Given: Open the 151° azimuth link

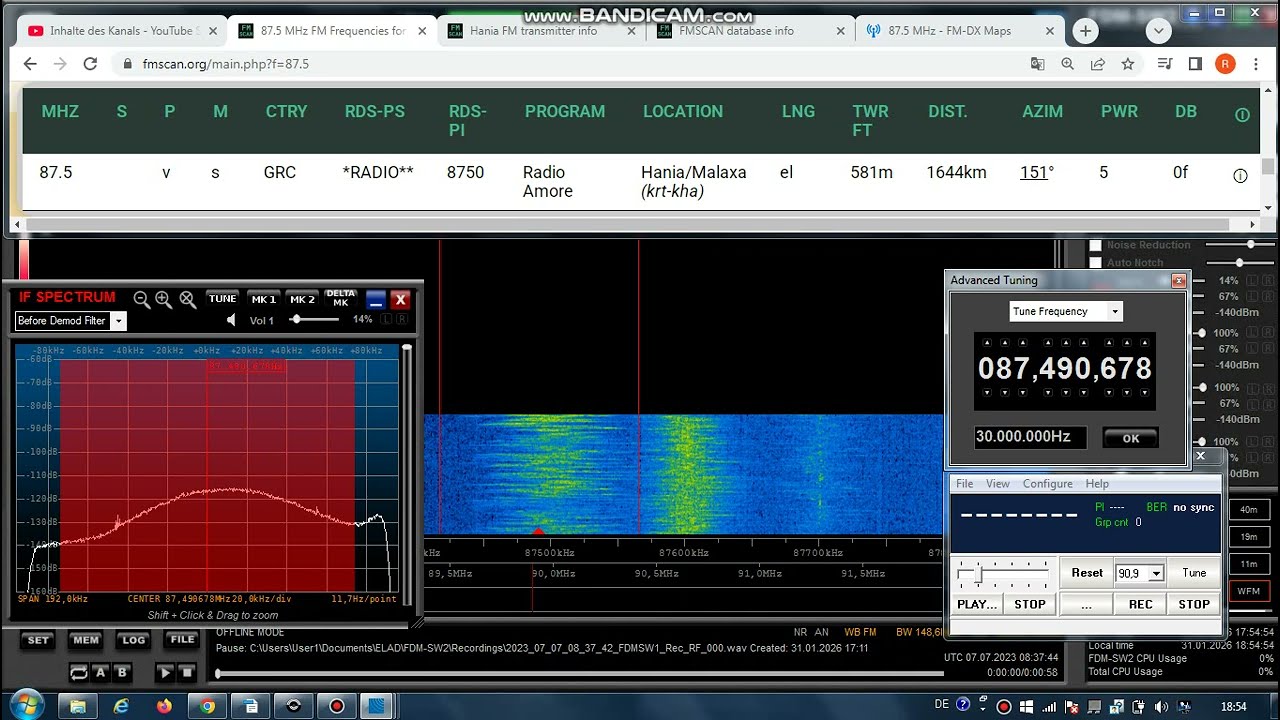Looking at the screenshot, I should coord(1036,172).
